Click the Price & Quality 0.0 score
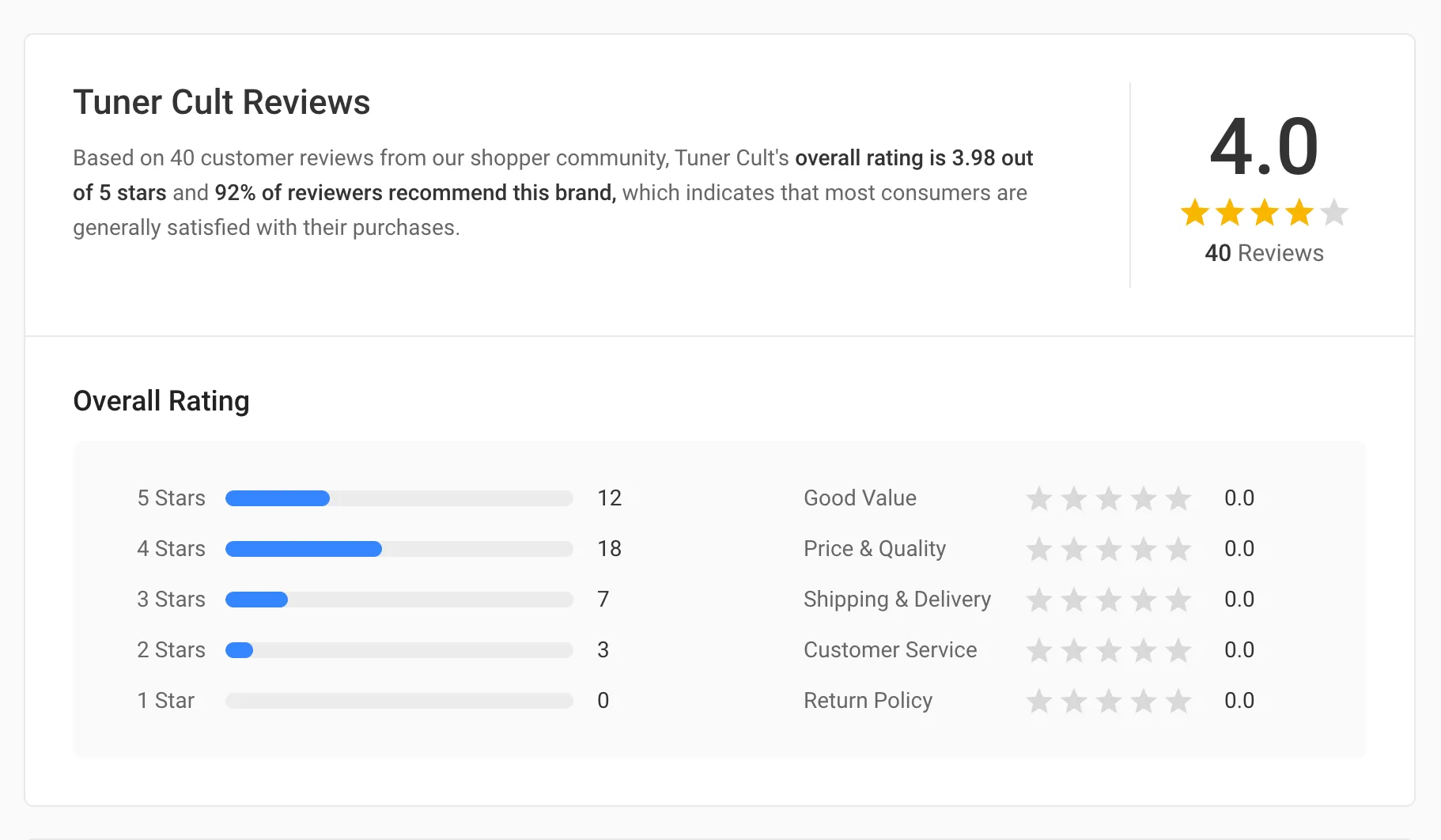This screenshot has width=1441, height=840. [1239, 549]
